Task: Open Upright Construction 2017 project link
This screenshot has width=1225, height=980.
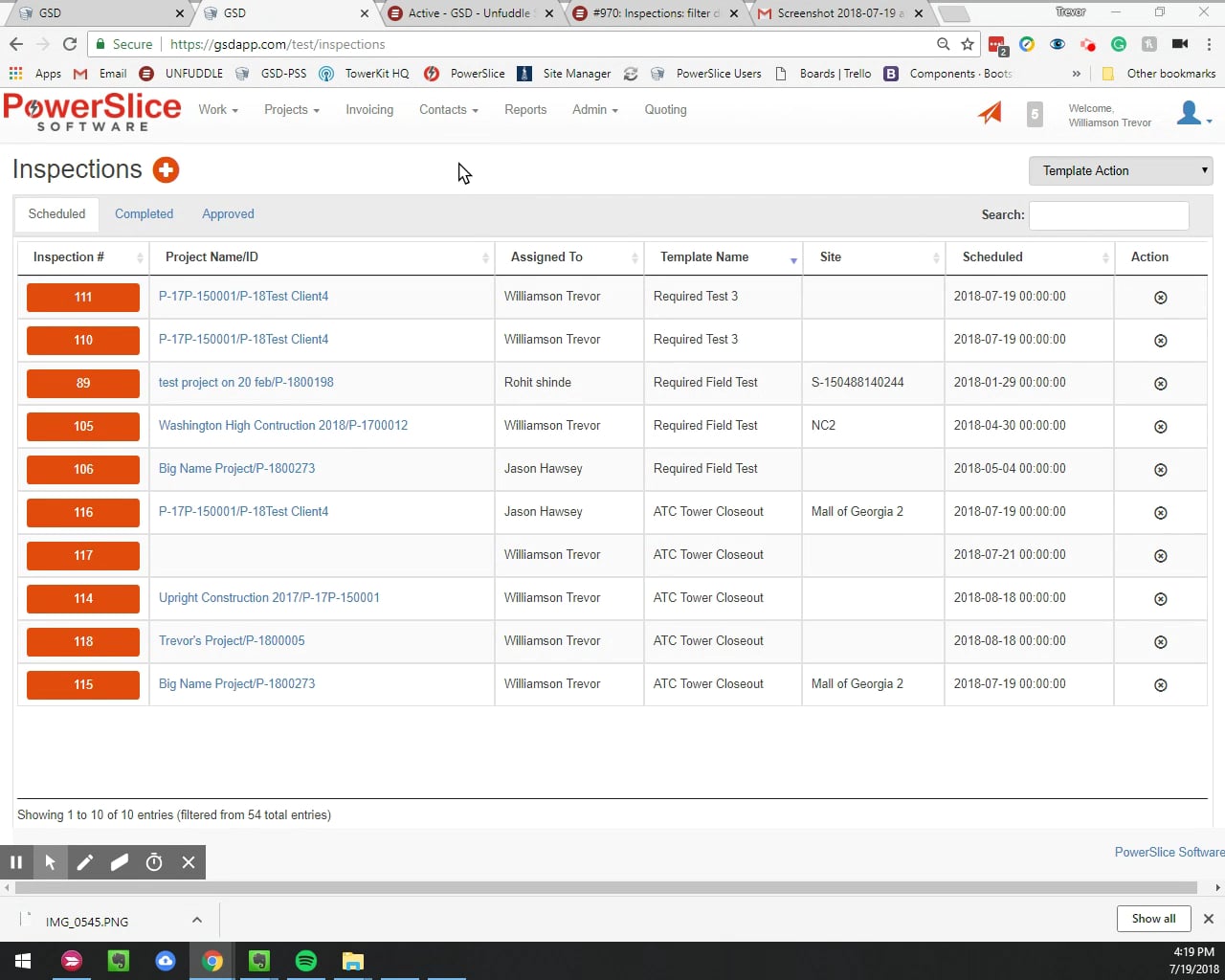Action: 269,598
